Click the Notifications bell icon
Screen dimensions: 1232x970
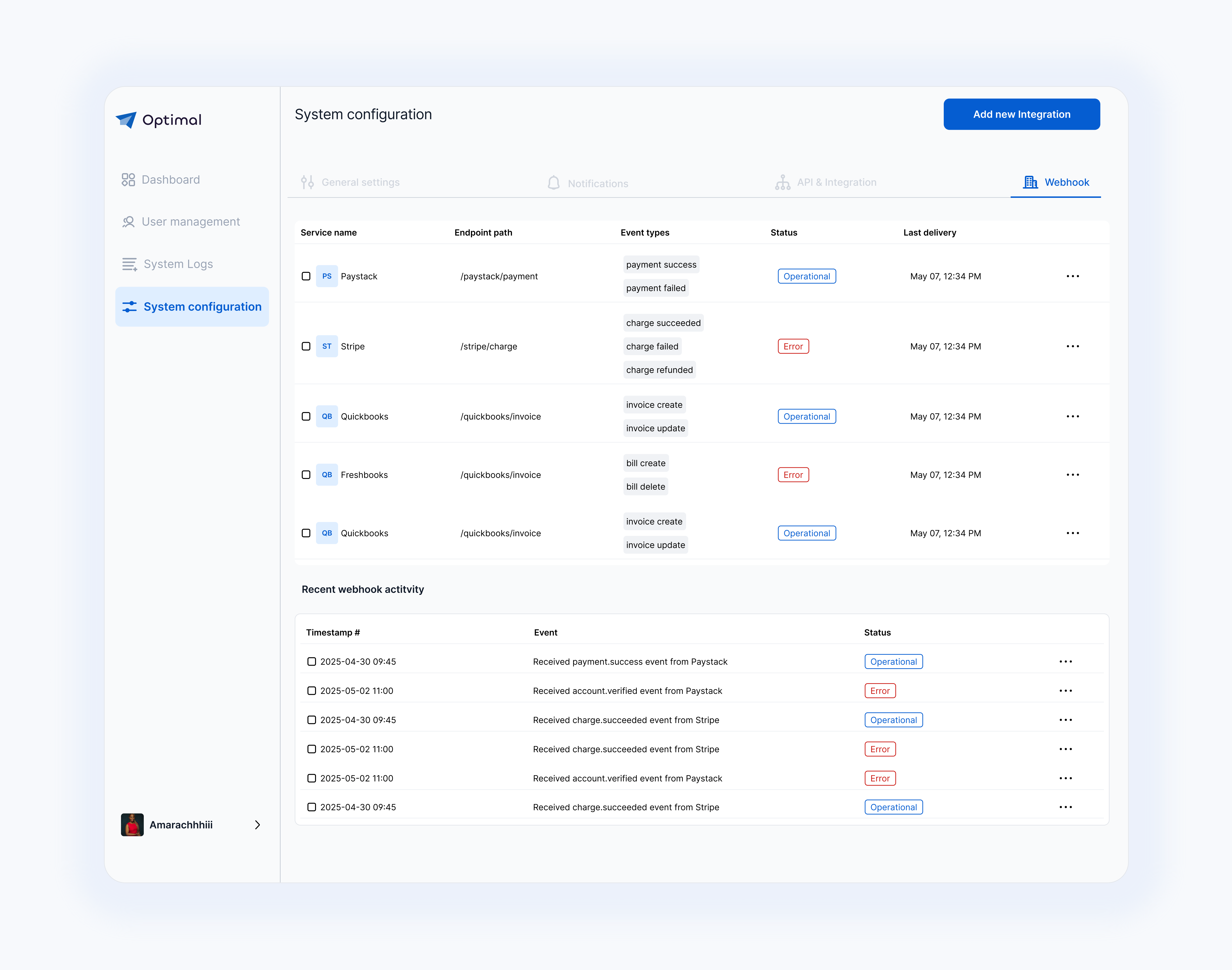point(553,183)
